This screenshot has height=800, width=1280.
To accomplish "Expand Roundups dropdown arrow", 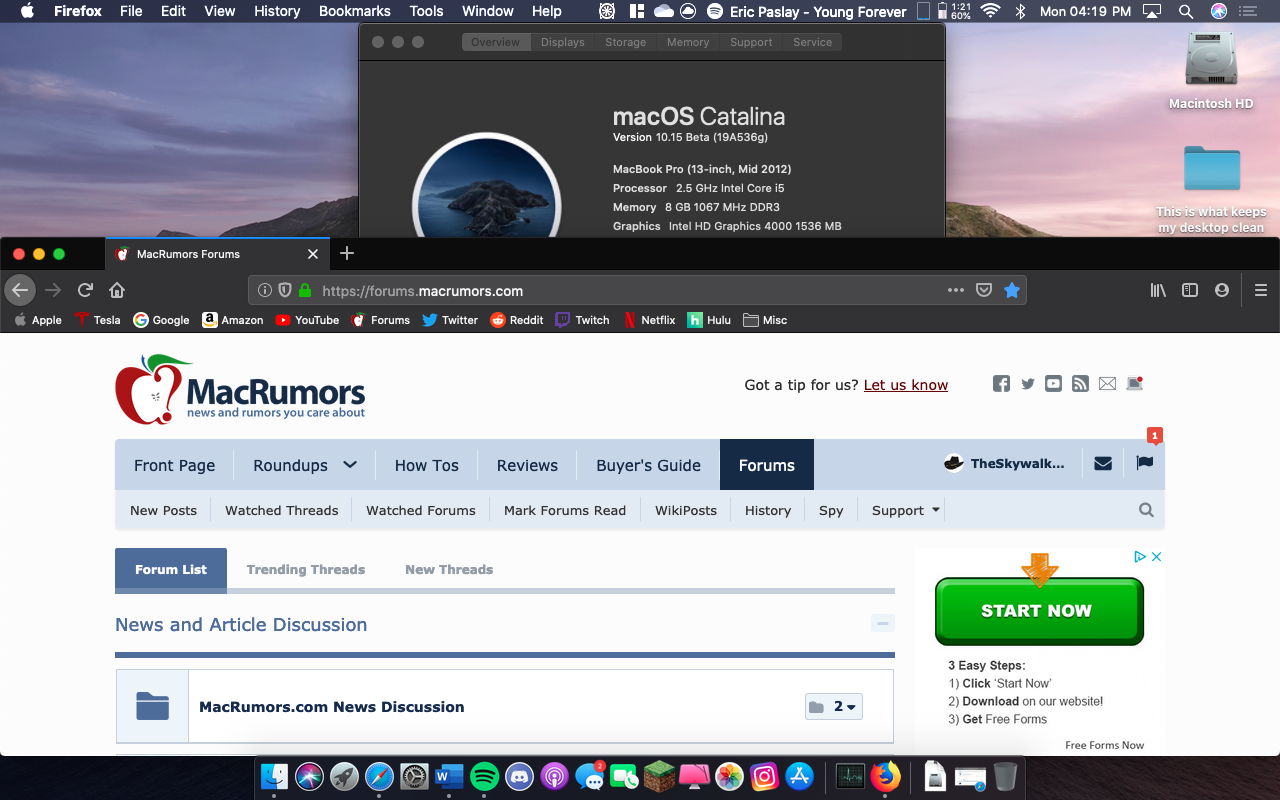I will tap(350, 464).
